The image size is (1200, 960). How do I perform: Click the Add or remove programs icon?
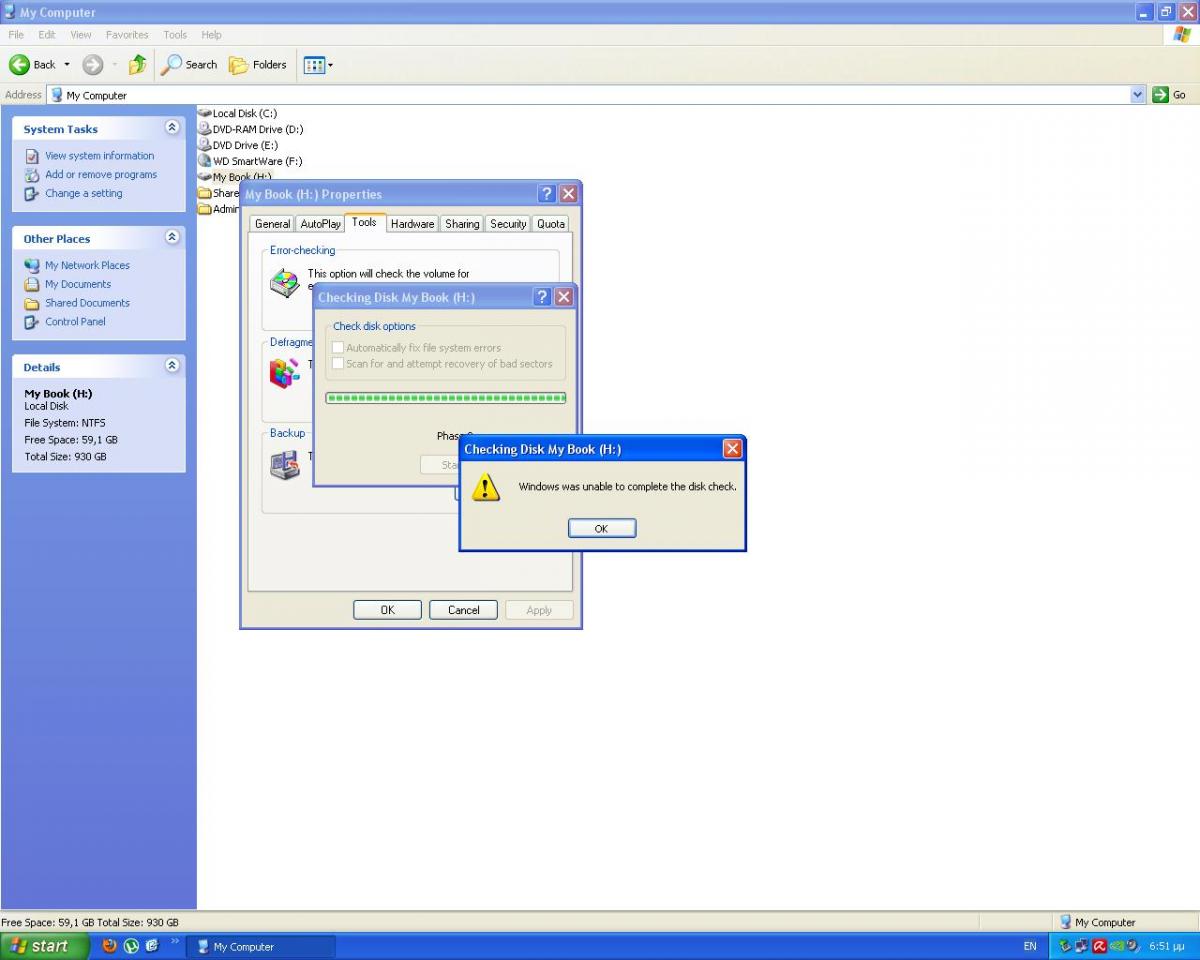point(32,175)
